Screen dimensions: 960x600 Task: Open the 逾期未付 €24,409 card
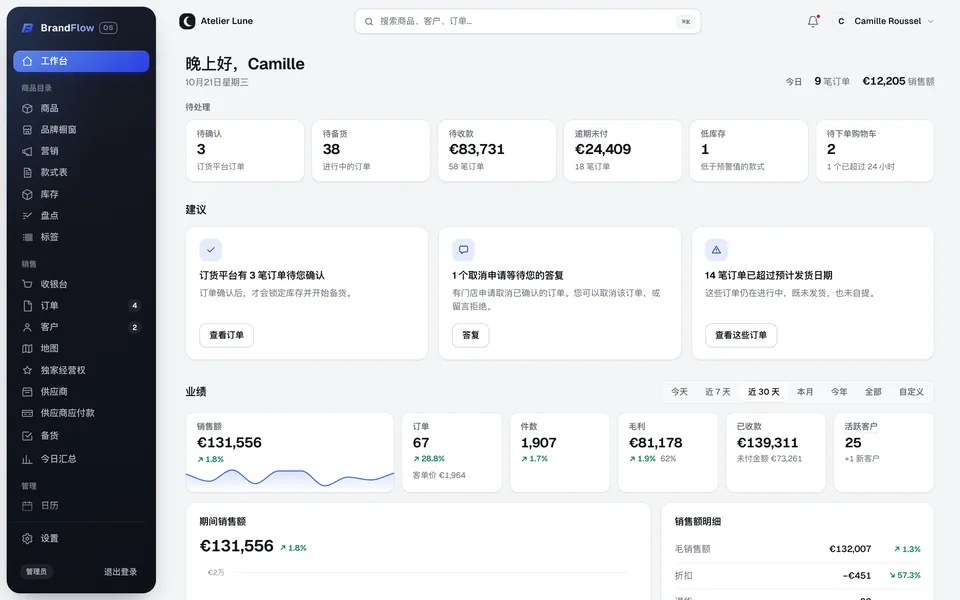tap(623, 151)
